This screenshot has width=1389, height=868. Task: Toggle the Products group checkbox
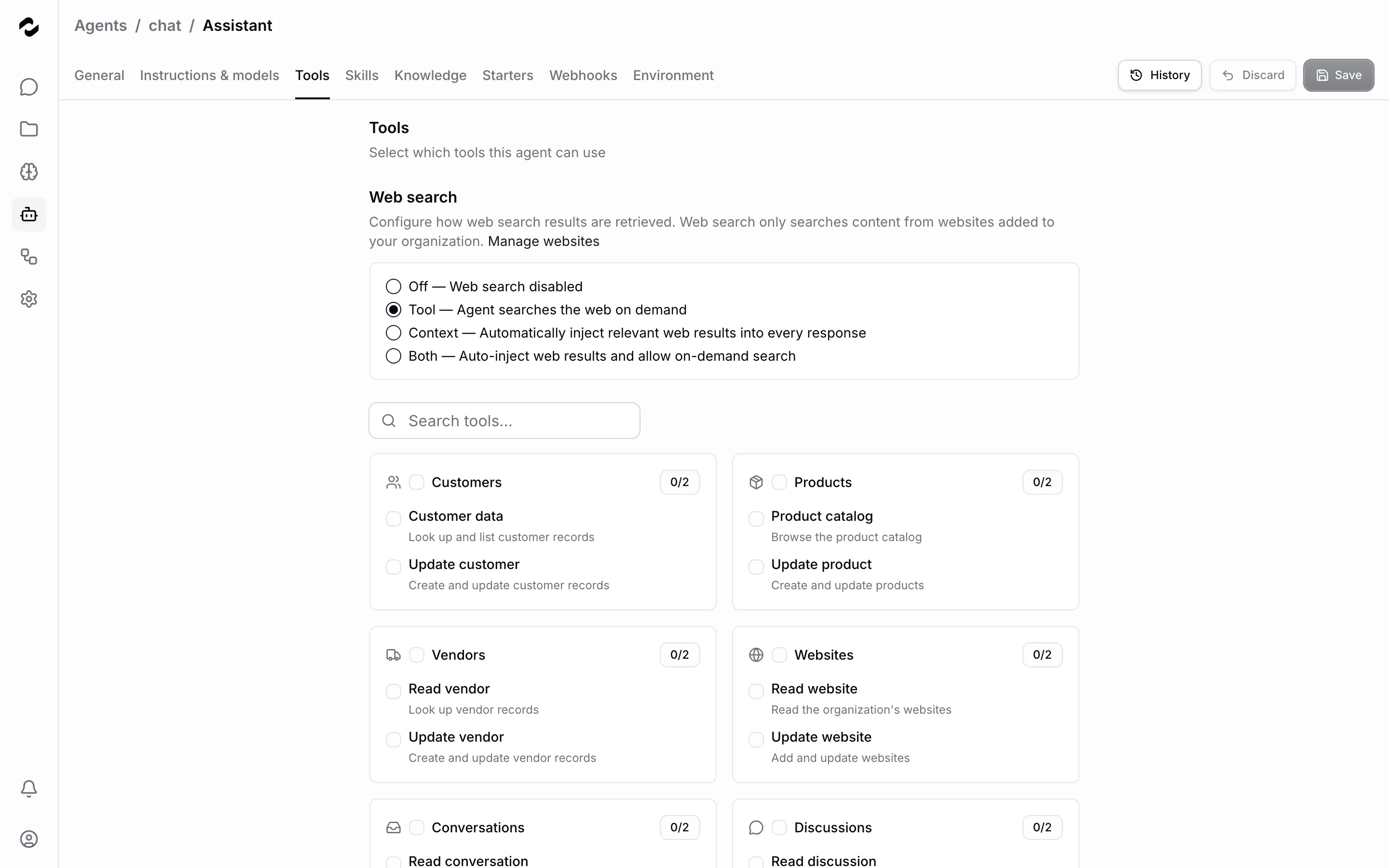[x=779, y=482]
